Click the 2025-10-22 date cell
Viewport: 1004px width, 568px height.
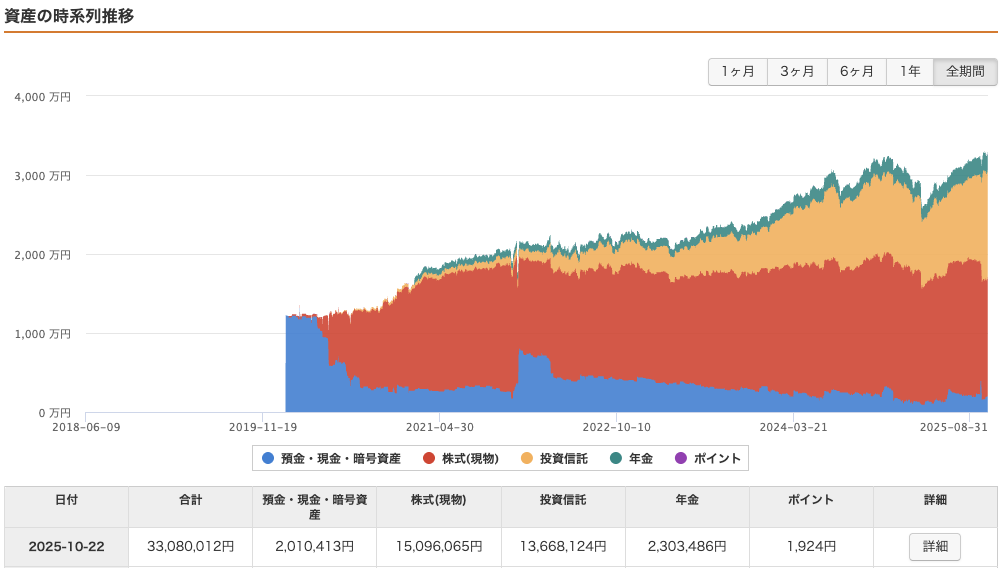click(x=66, y=547)
